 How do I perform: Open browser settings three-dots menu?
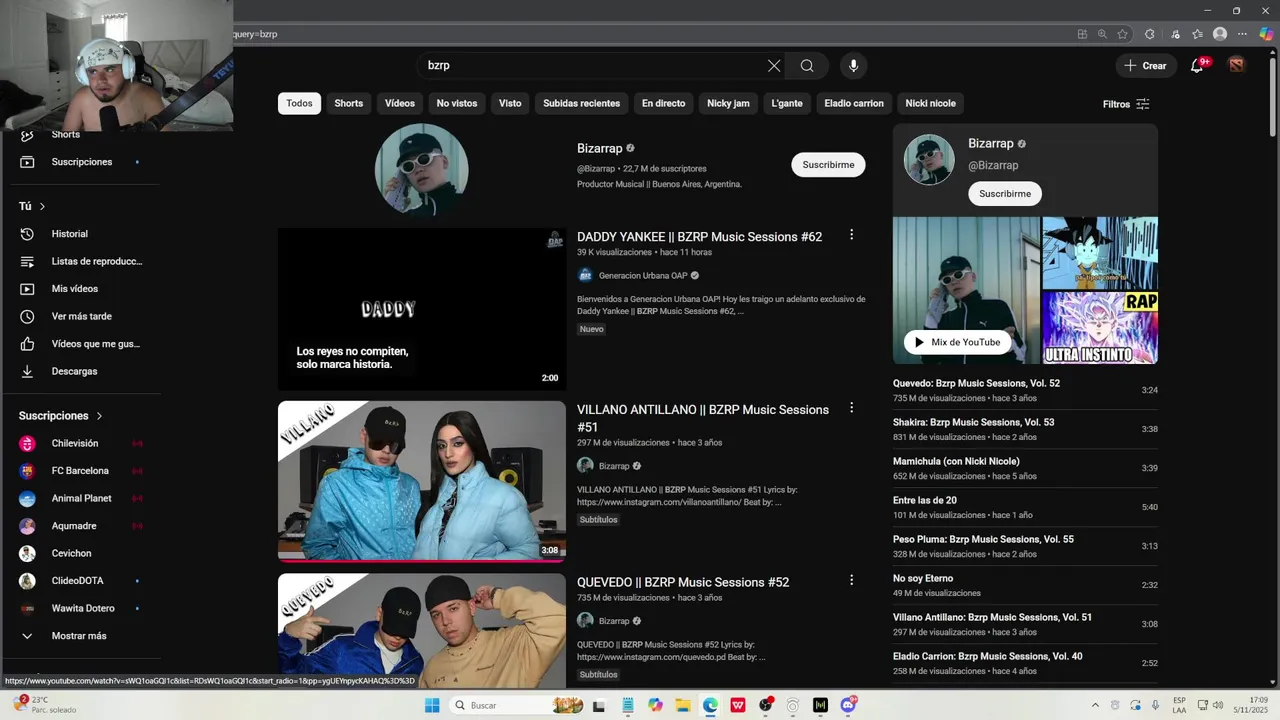tap(1242, 34)
